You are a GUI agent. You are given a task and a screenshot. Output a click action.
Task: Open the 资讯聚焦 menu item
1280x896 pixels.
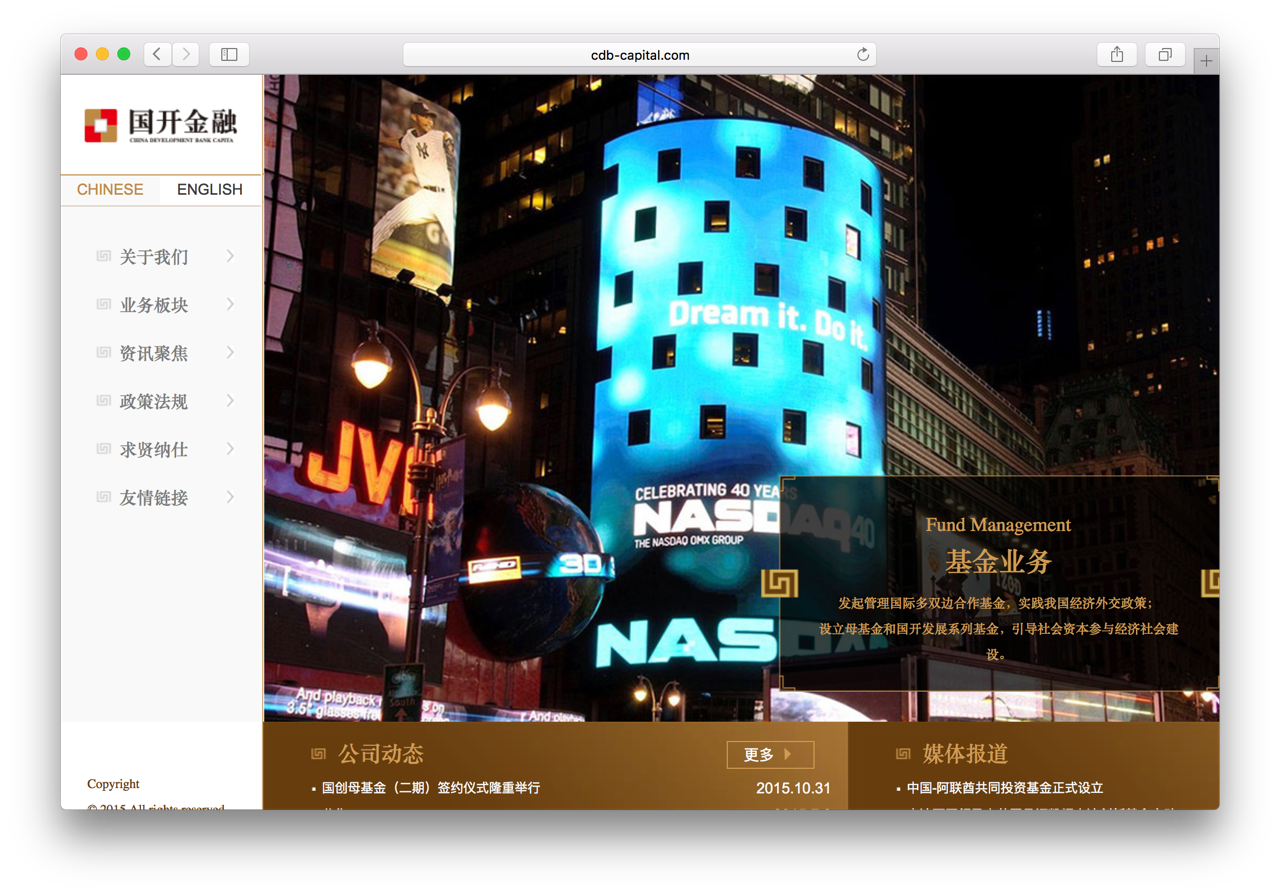tap(154, 353)
